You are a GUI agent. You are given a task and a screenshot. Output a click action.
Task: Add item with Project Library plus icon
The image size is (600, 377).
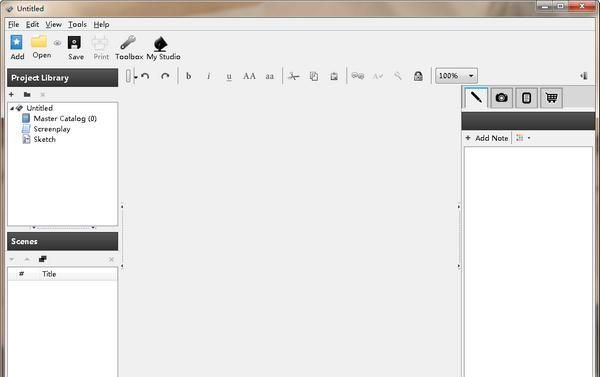pos(11,94)
